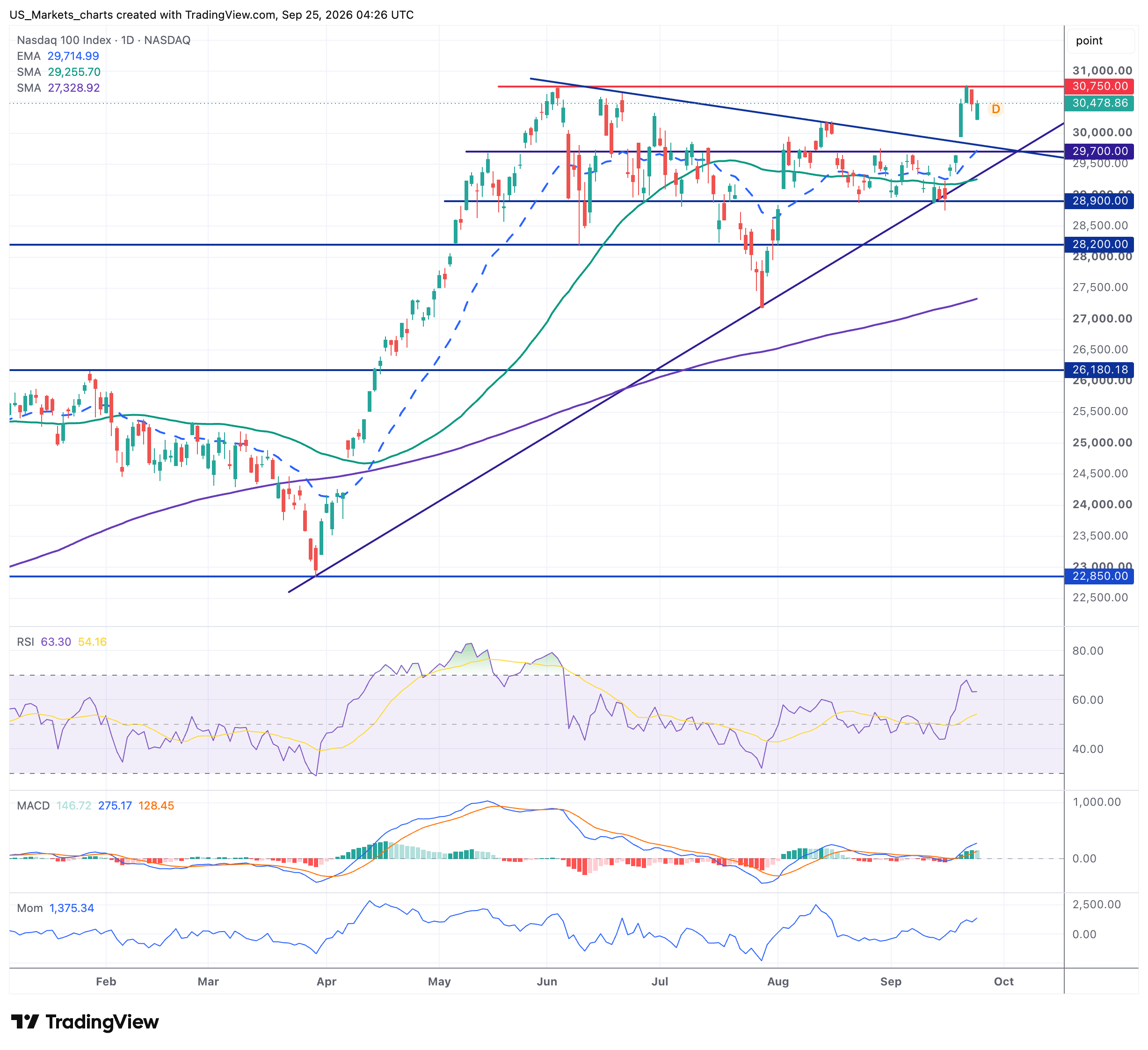The width and height of the screenshot is (1148, 1050).
Task: Click the 29,700.00 horizontal line label
Action: (1099, 151)
